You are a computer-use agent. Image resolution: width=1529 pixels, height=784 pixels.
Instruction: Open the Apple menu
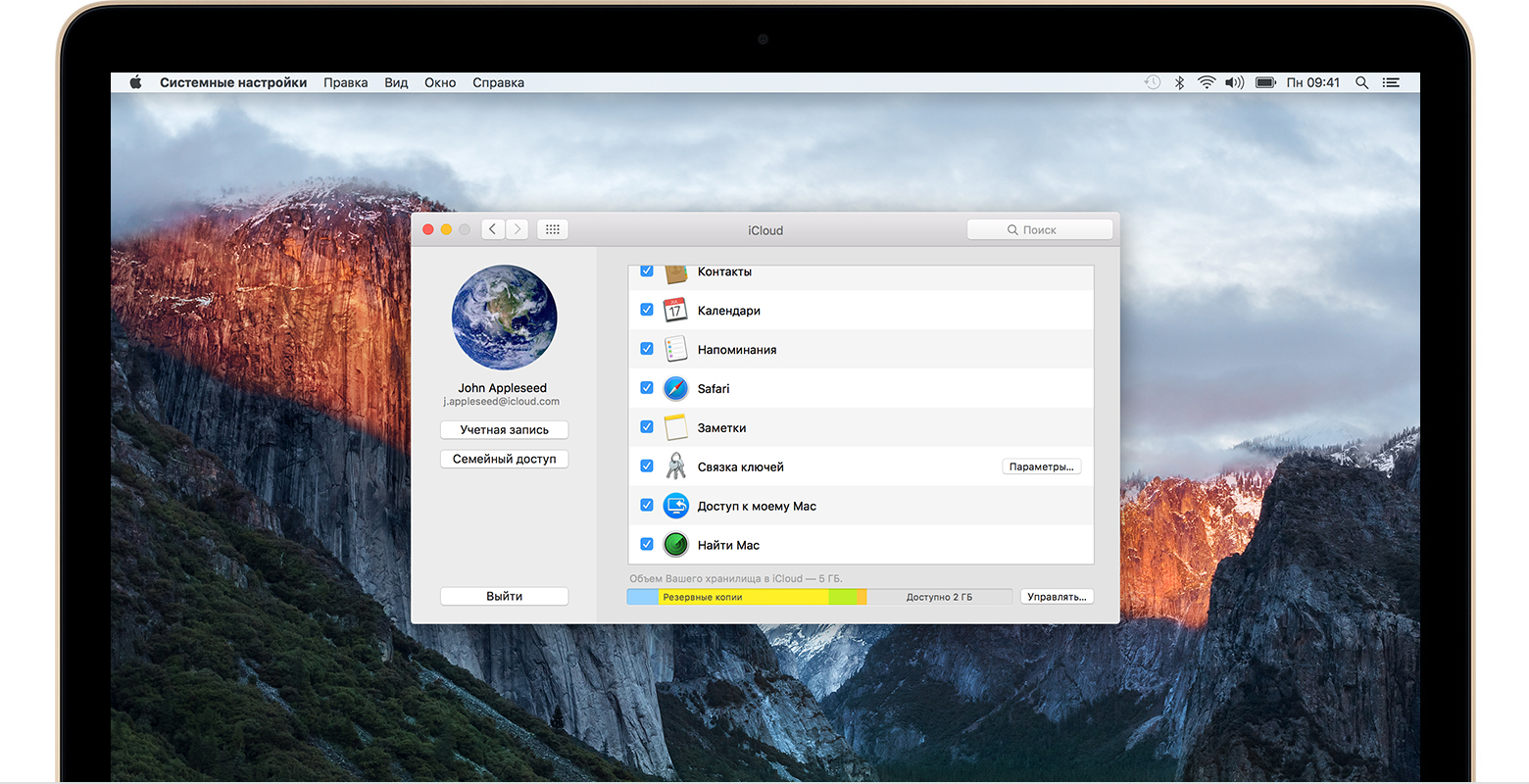coord(135,83)
